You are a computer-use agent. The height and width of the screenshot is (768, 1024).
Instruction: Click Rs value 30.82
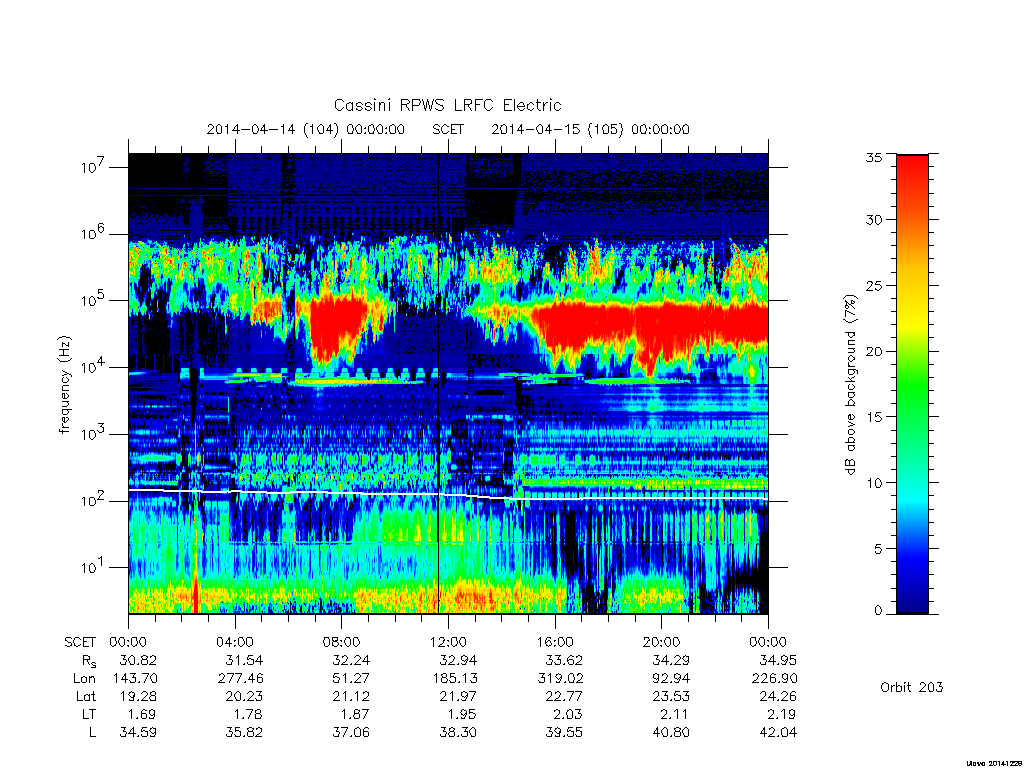[x=138, y=660]
